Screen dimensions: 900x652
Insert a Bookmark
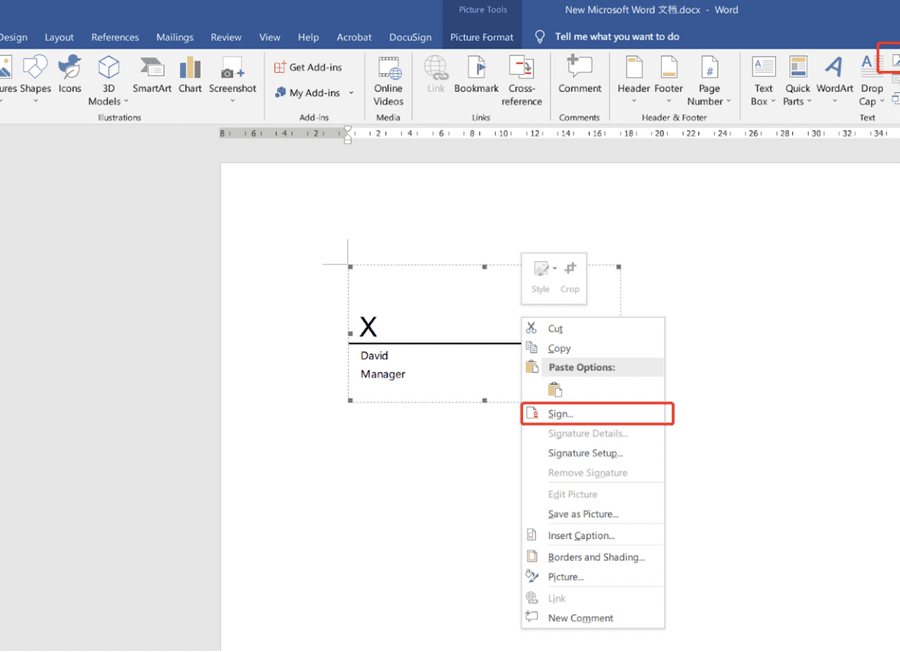[x=476, y=80]
